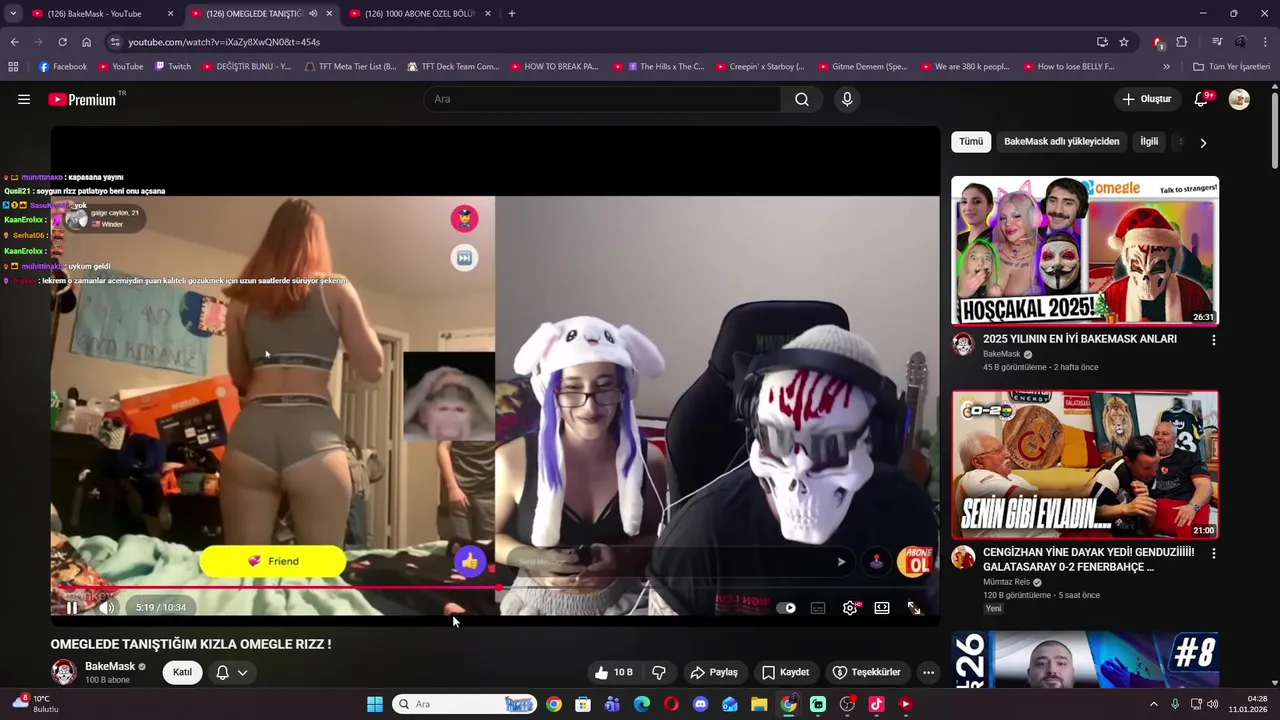Share the video via Paylaş
The height and width of the screenshot is (720, 1280).
pyautogui.click(x=714, y=672)
